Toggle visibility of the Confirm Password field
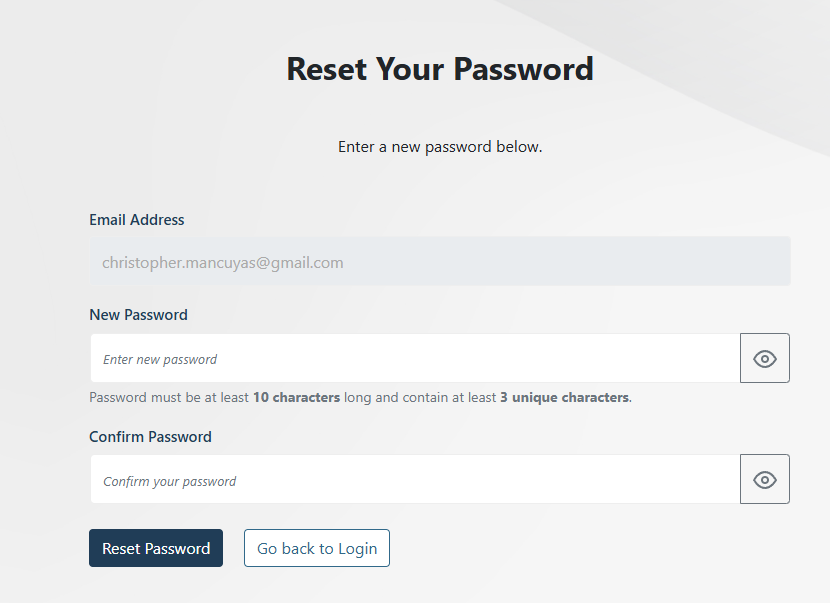 tap(765, 480)
